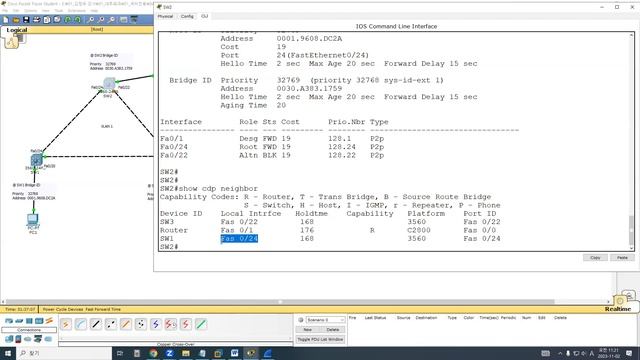Select the blue Coaxial cable
The height and width of the screenshot is (360, 640).
(156, 324)
